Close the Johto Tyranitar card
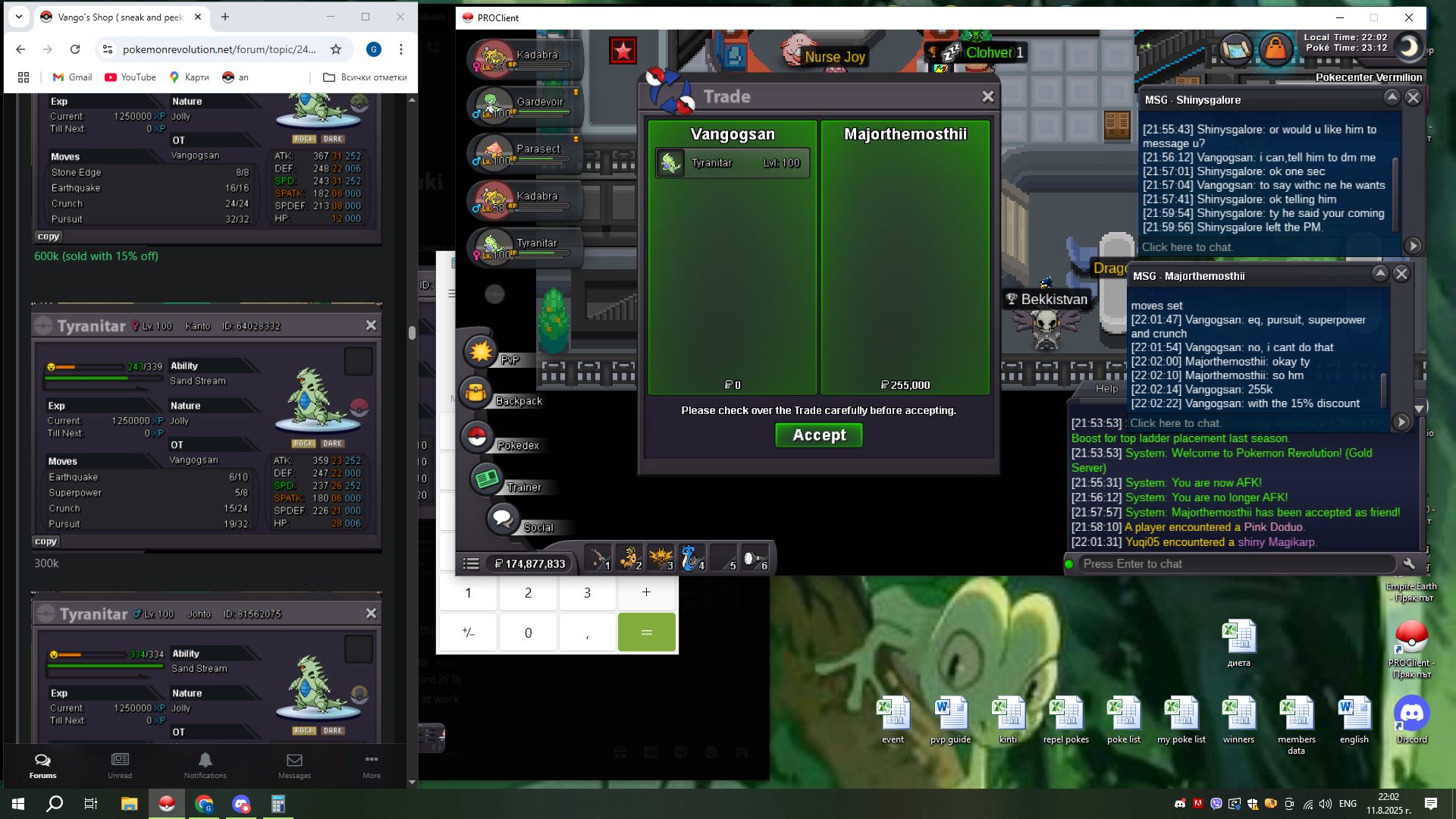Image resolution: width=1456 pixels, height=819 pixels. coord(371,613)
